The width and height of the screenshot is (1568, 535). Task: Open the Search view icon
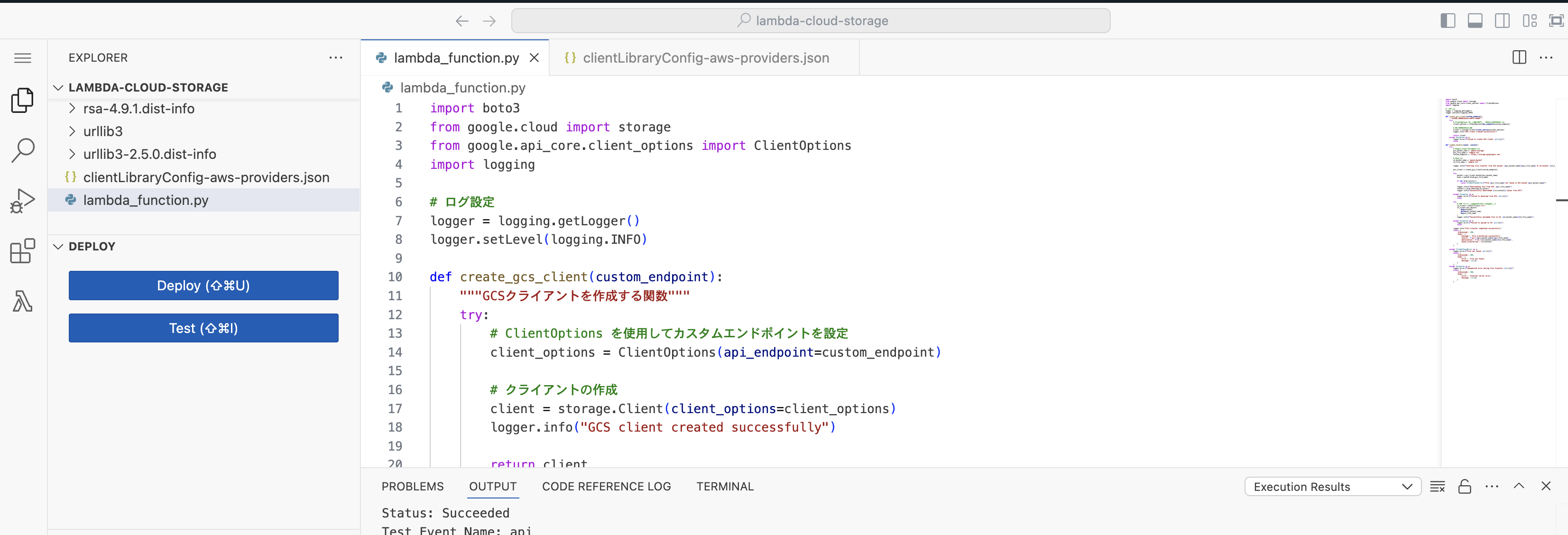click(22, 150)
